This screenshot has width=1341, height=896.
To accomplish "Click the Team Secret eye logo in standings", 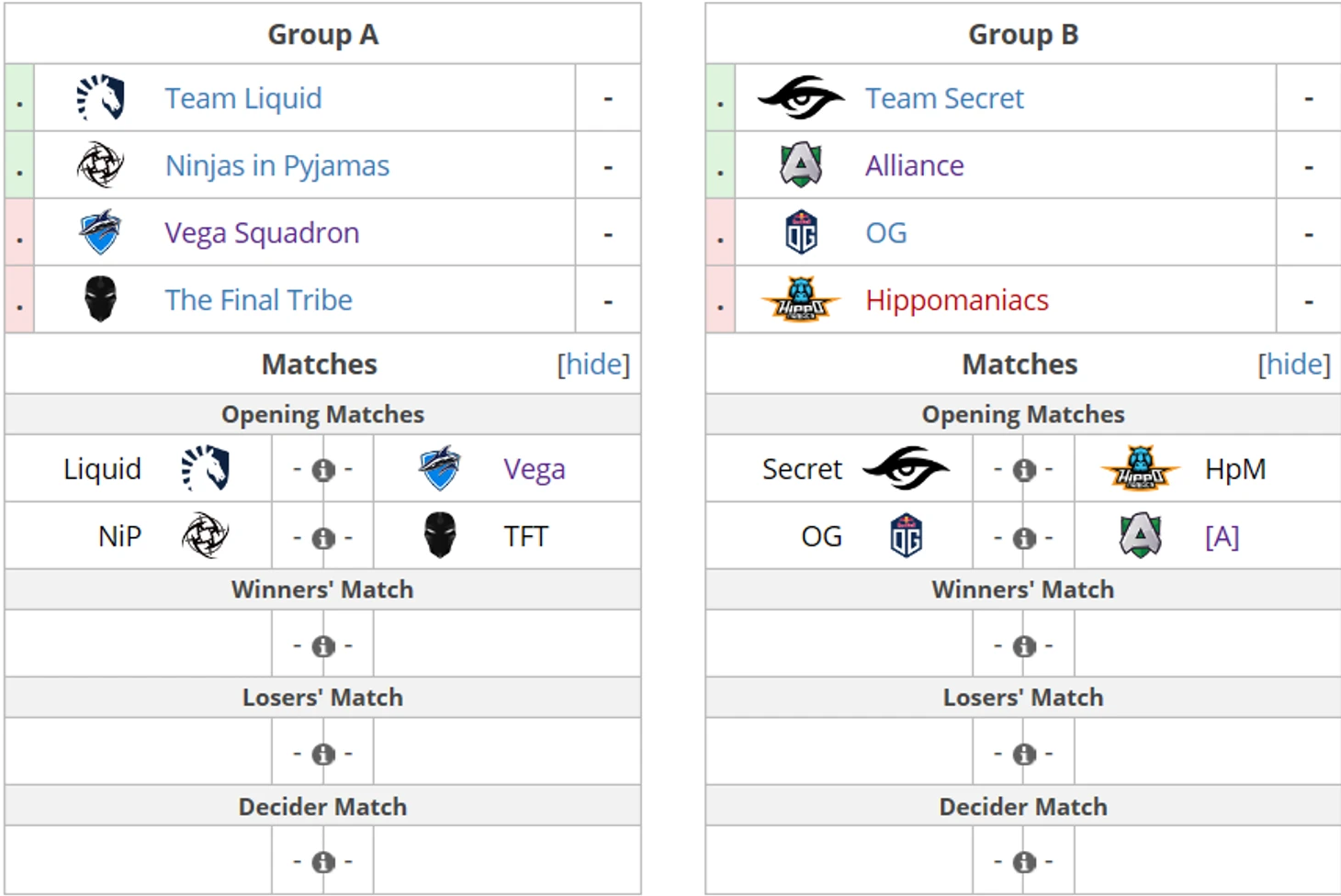I will [x=800, y=97].
